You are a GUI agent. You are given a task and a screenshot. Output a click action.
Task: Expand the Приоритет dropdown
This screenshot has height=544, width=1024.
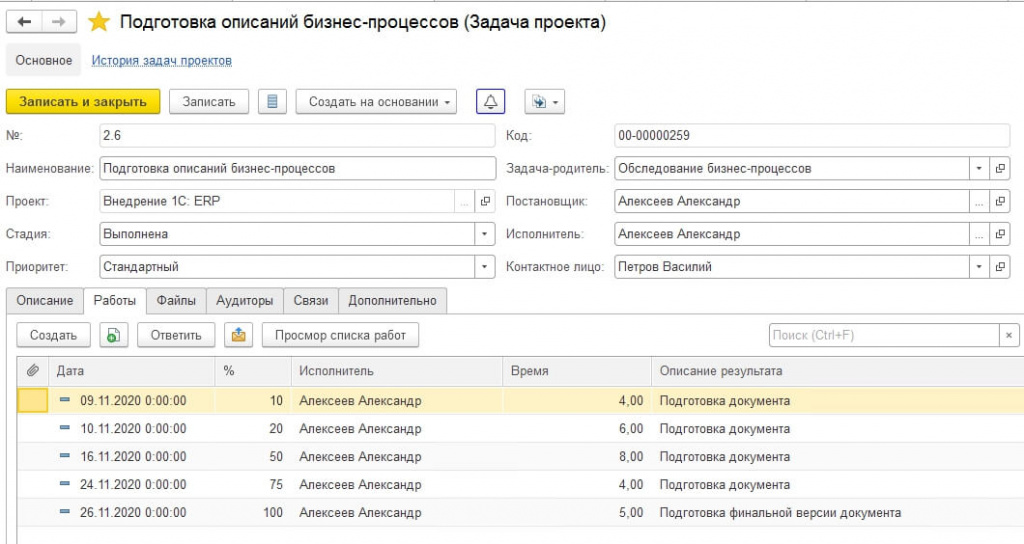click(485, 267)
